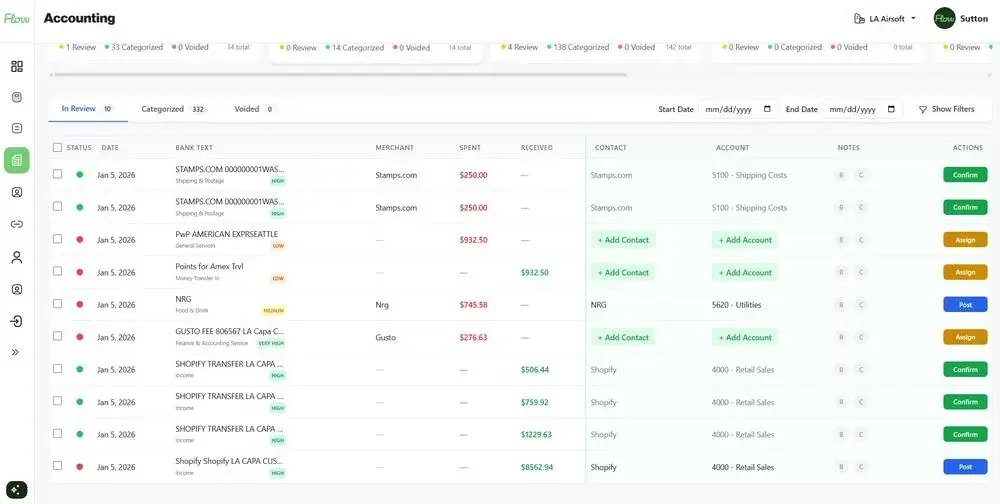Add Contact for Points for Amex row
The width and height of the screenshot is (1000, 504).
point(623,272)
